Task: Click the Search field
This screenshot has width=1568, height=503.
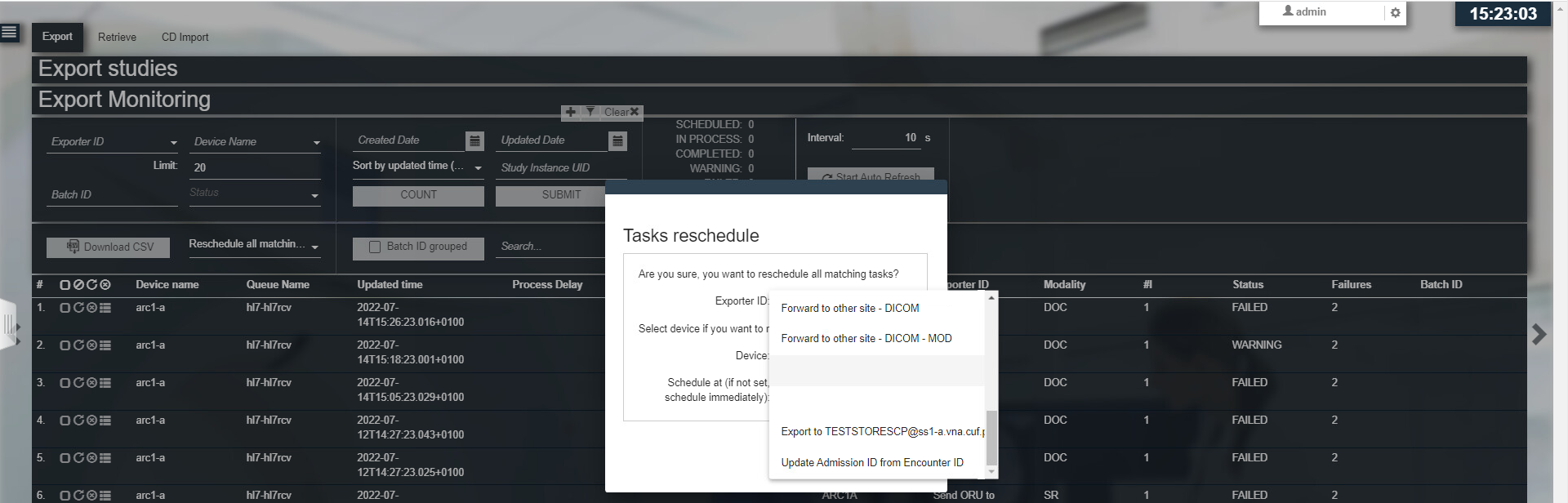Action: (x=550, y=247)
